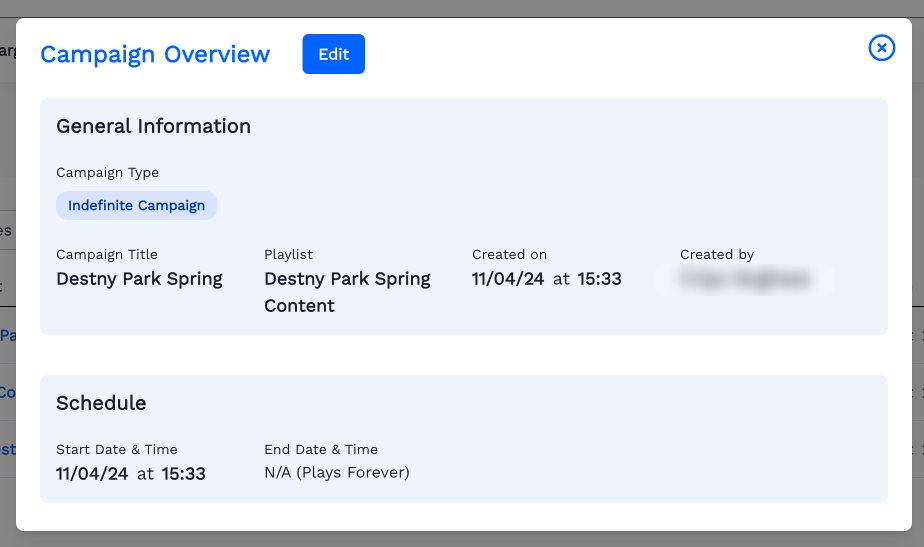Click the End Date & Time label

tap(320, 450)
